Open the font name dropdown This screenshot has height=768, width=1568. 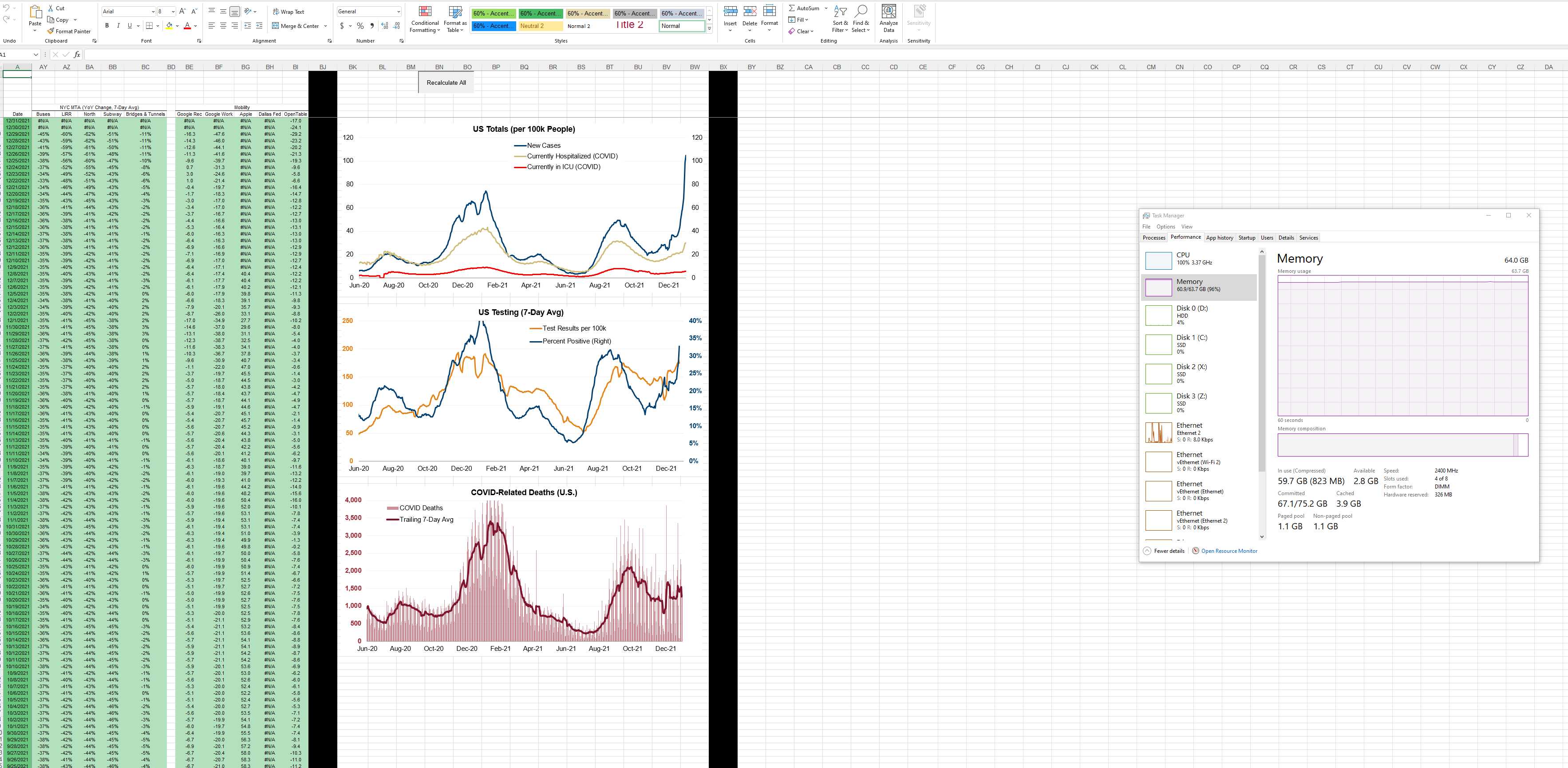[x=153, y=11]
